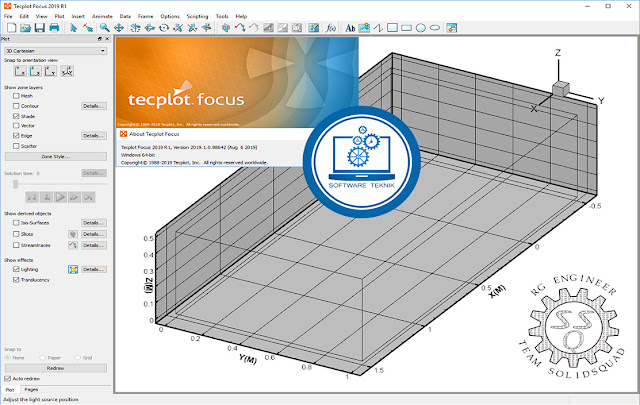
Task: Select the rectangle shape tool
Action: coord(407,28)
